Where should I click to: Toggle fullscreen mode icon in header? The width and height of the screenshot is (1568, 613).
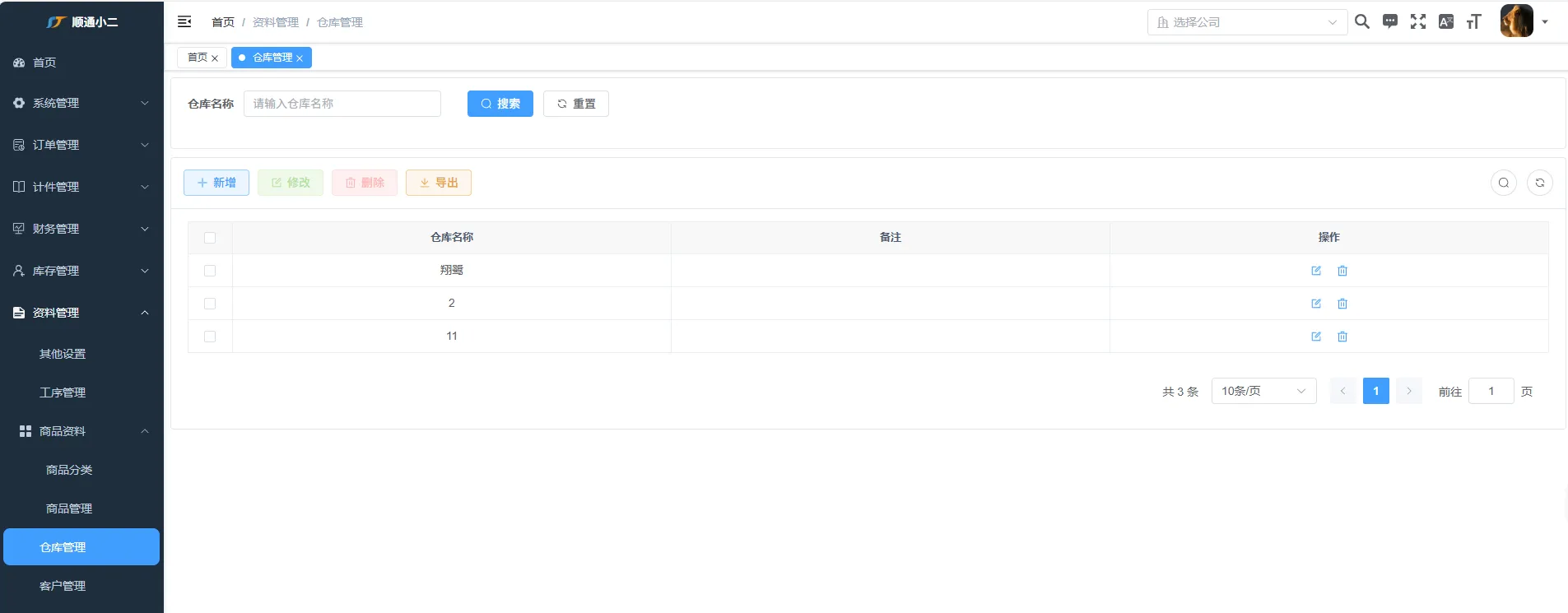click(1417, 21)
